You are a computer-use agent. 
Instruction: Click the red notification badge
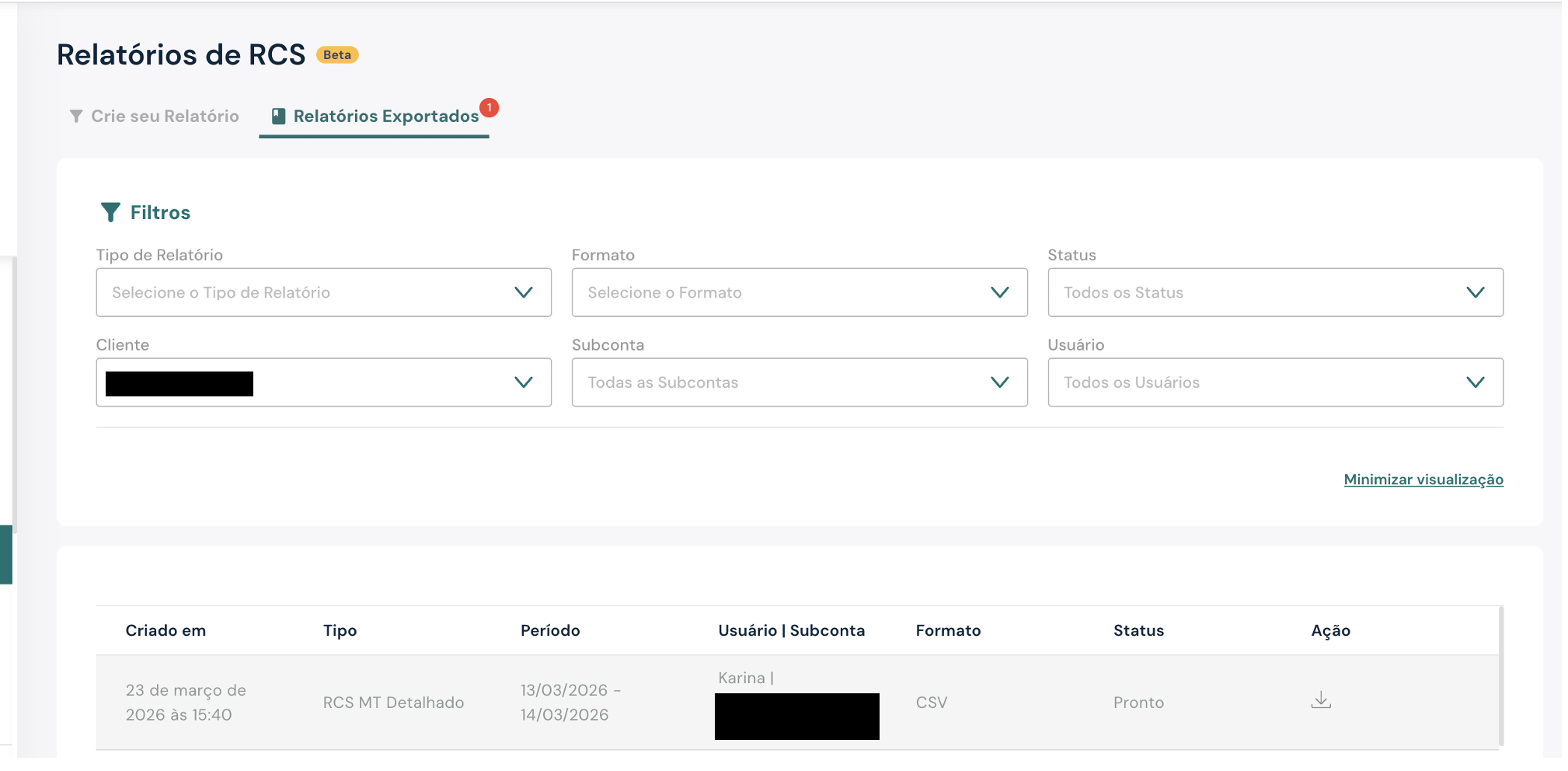(489, 108)
